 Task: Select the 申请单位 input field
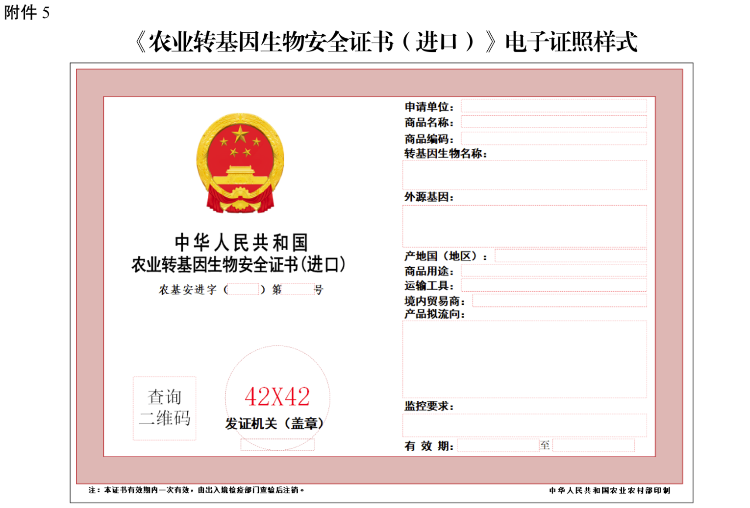pos(553,106)
